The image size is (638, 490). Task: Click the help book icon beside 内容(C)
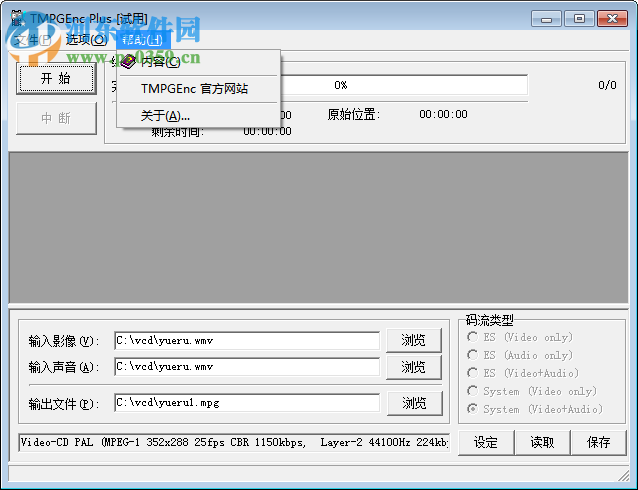[x=129, y=62]
